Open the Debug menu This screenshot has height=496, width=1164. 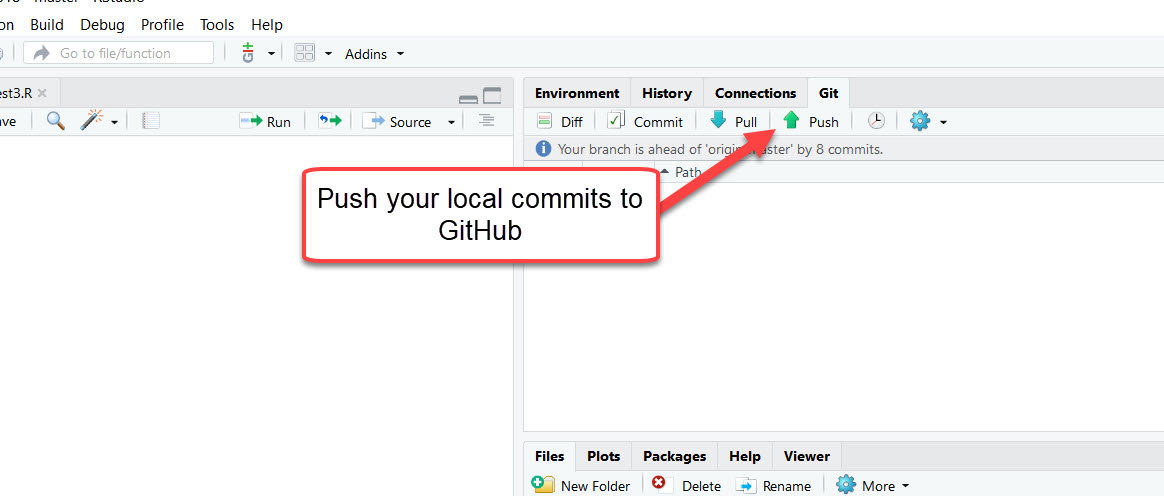[x=102, y=25]
